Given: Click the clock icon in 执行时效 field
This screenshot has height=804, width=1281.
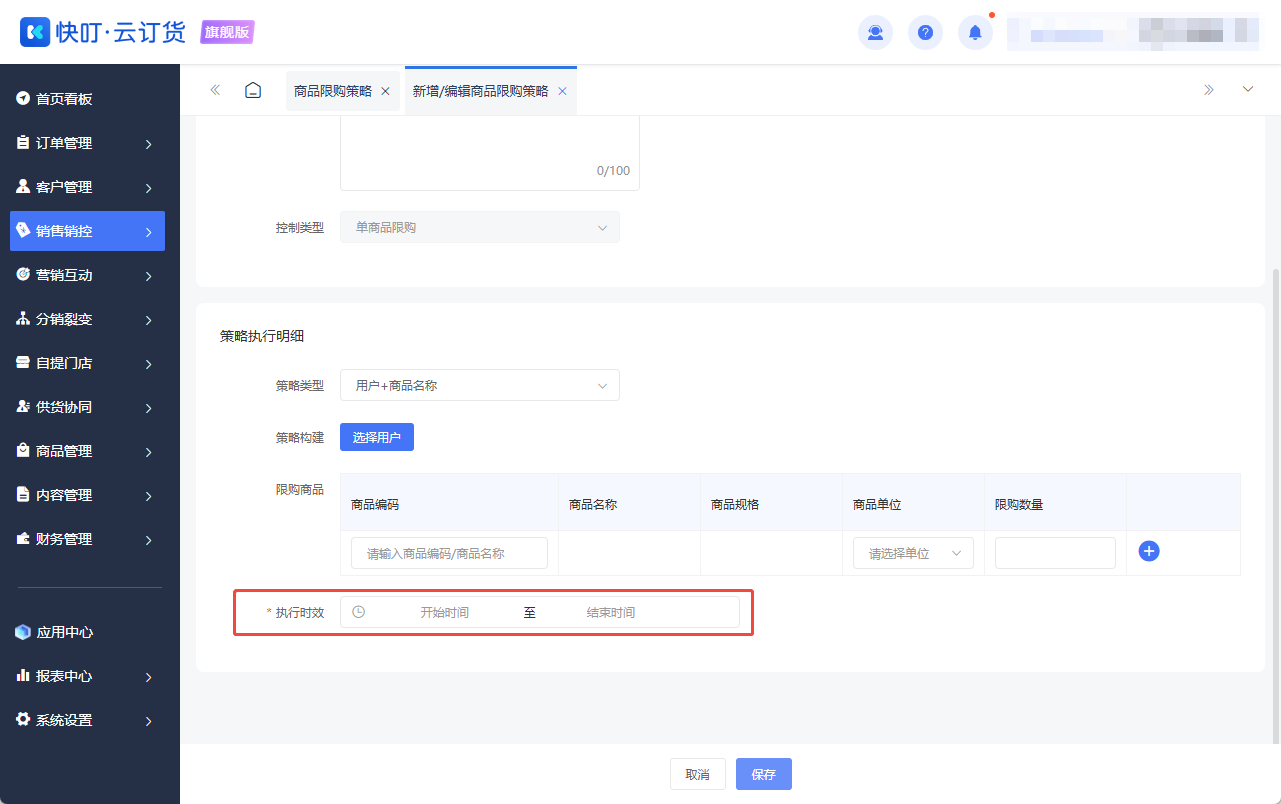Looking at the screenshot, I should click(x=359, y=612).
